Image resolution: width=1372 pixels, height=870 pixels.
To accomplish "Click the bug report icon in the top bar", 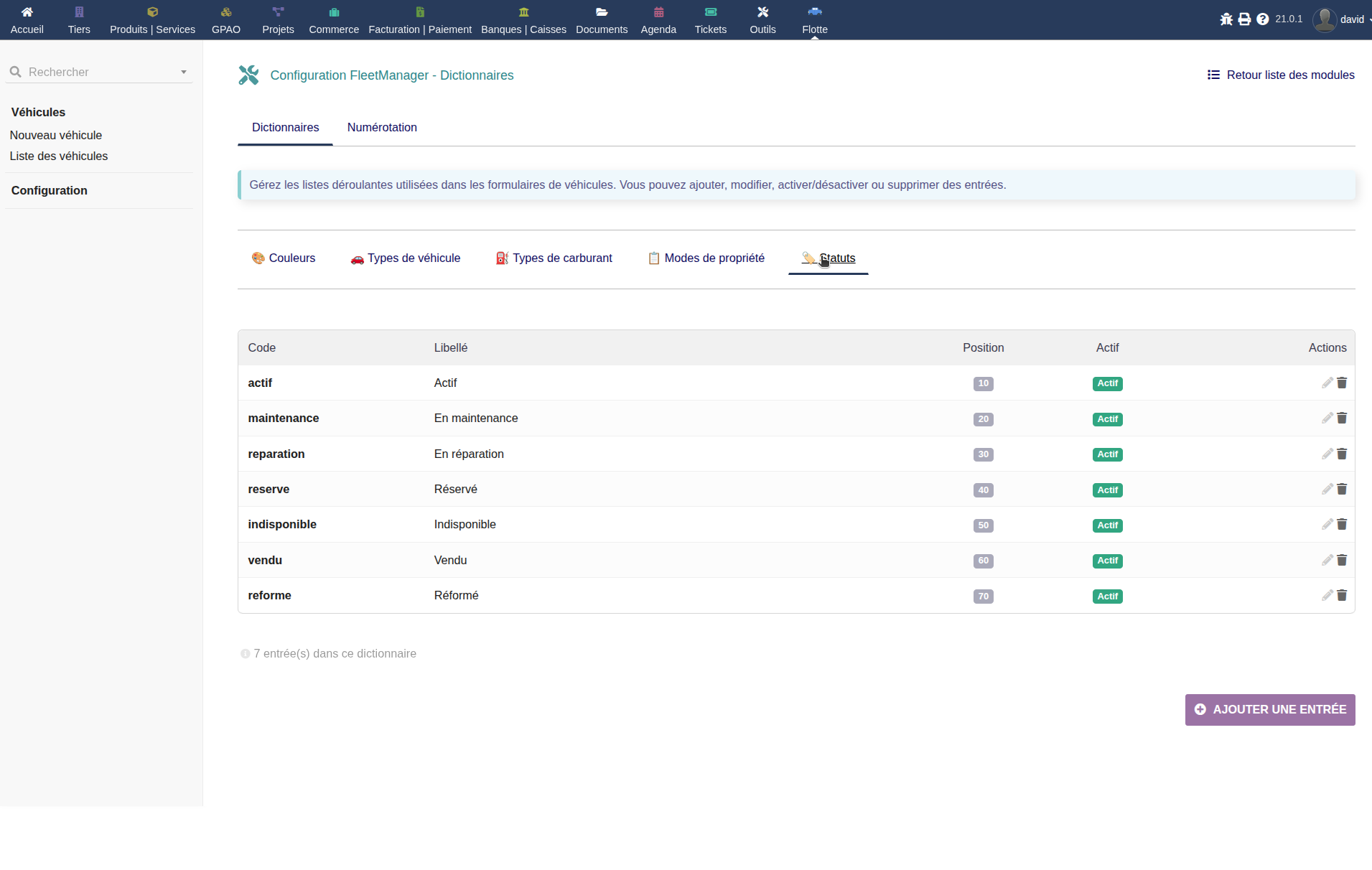I will pyautogui.click(x=1226, y=19).
